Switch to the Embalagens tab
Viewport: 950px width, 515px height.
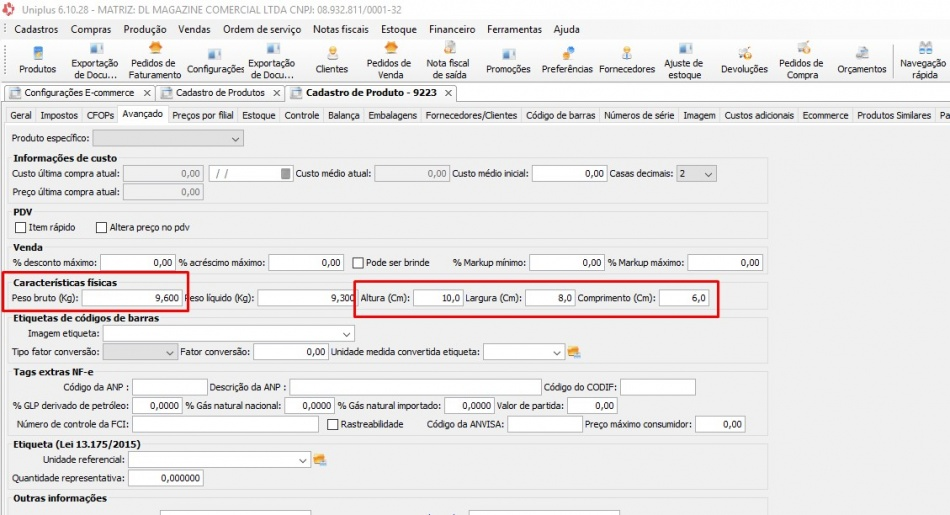click(393, 115)
